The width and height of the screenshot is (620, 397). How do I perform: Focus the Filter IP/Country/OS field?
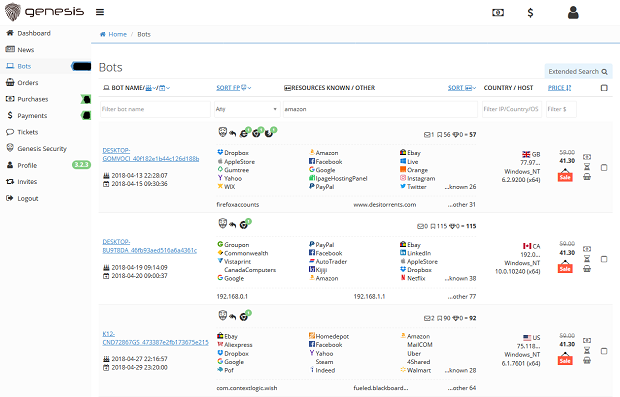coord(512,109)
